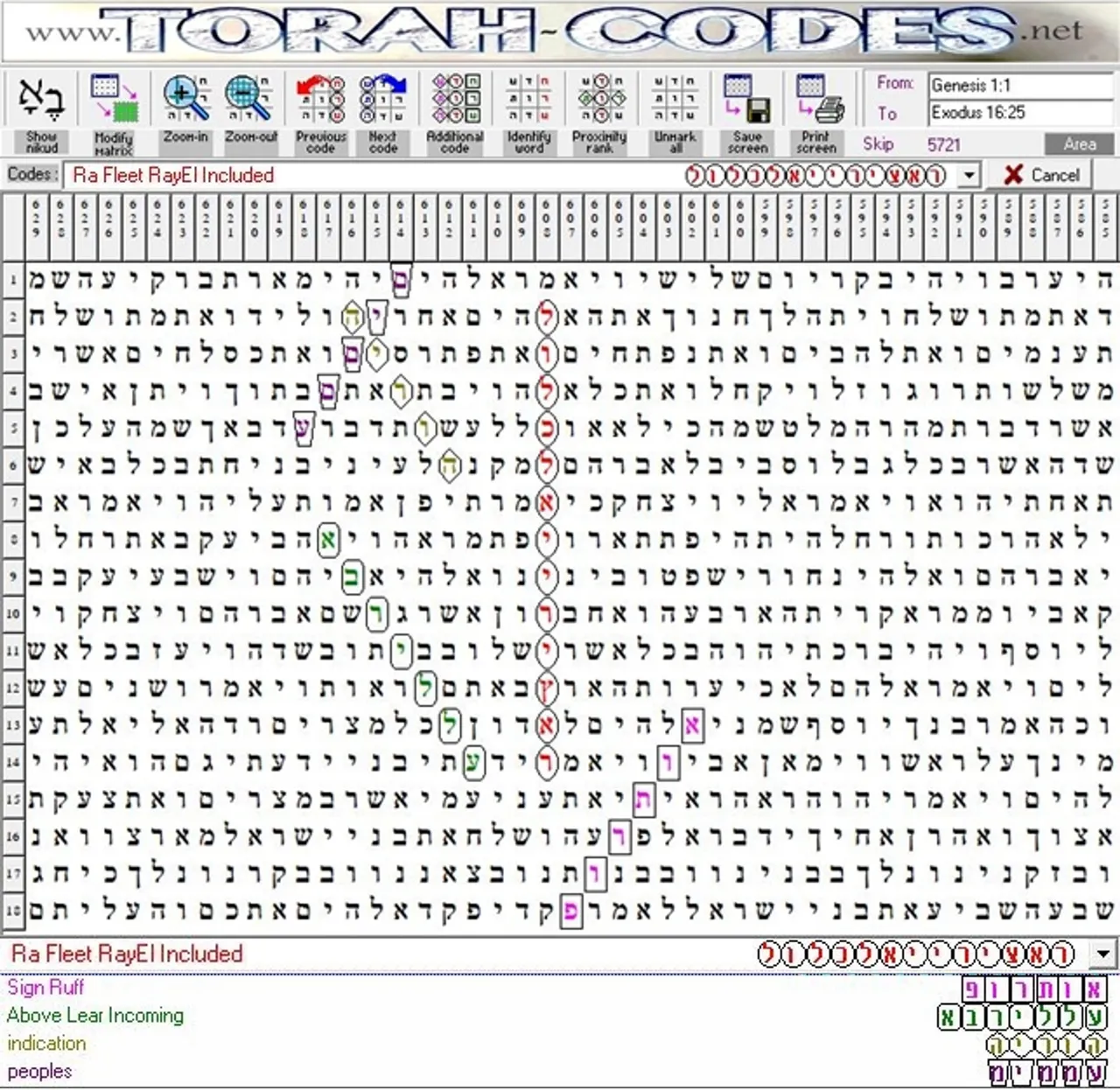Cancel the current code display
Viewport: 1120px width, 1090px height.
[1040, 175]
